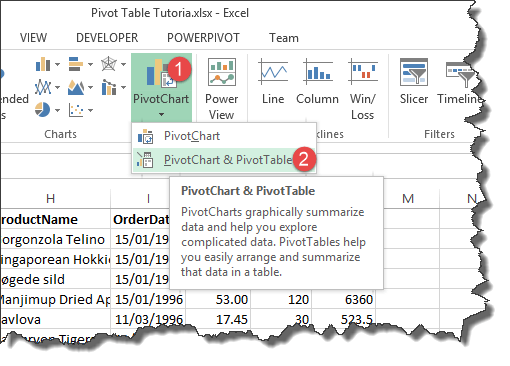The height and width of the screenshot is (366, 510).
Task: Insert a combo chart from Charts group
Action: coord(109,87)
